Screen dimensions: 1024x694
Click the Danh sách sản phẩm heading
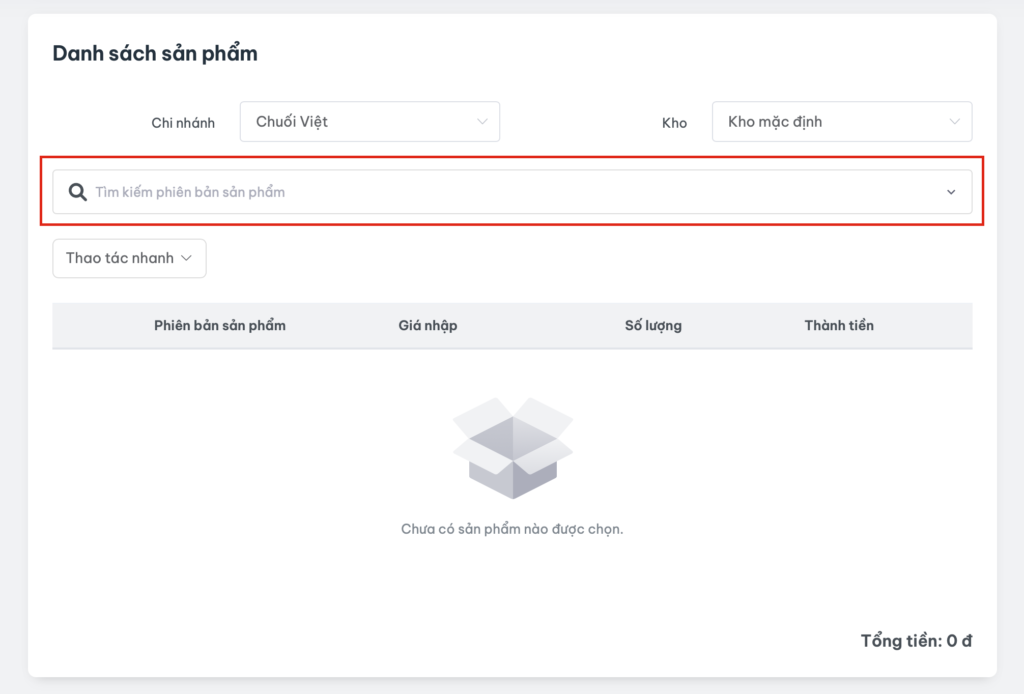pos(155,54)
